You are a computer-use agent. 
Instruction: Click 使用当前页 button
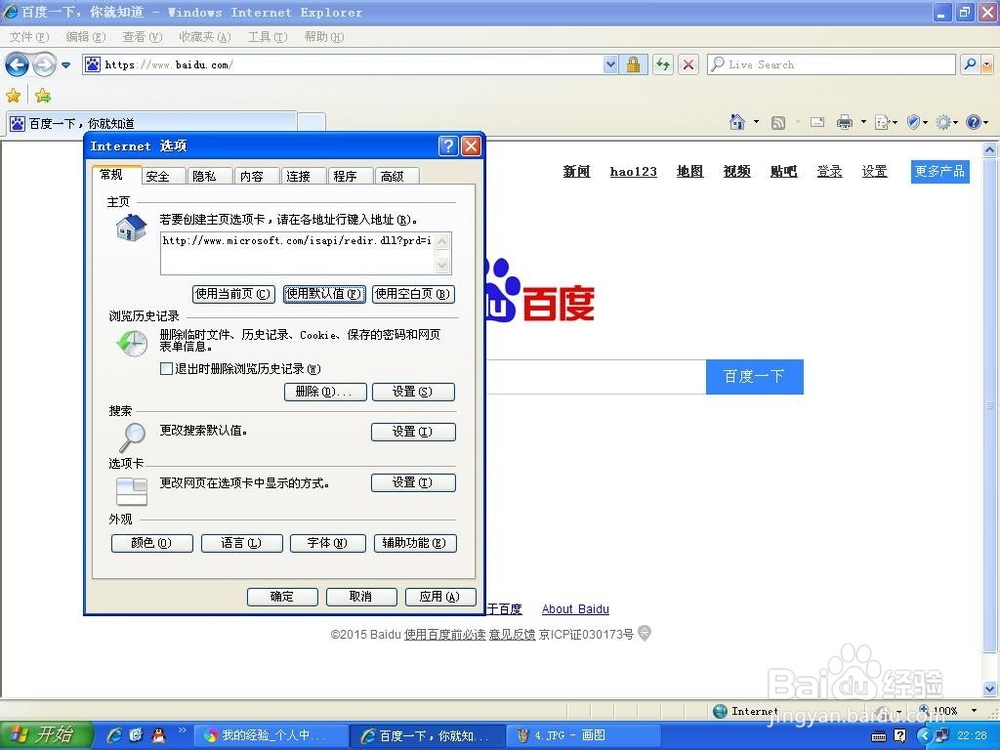[233, 294]
